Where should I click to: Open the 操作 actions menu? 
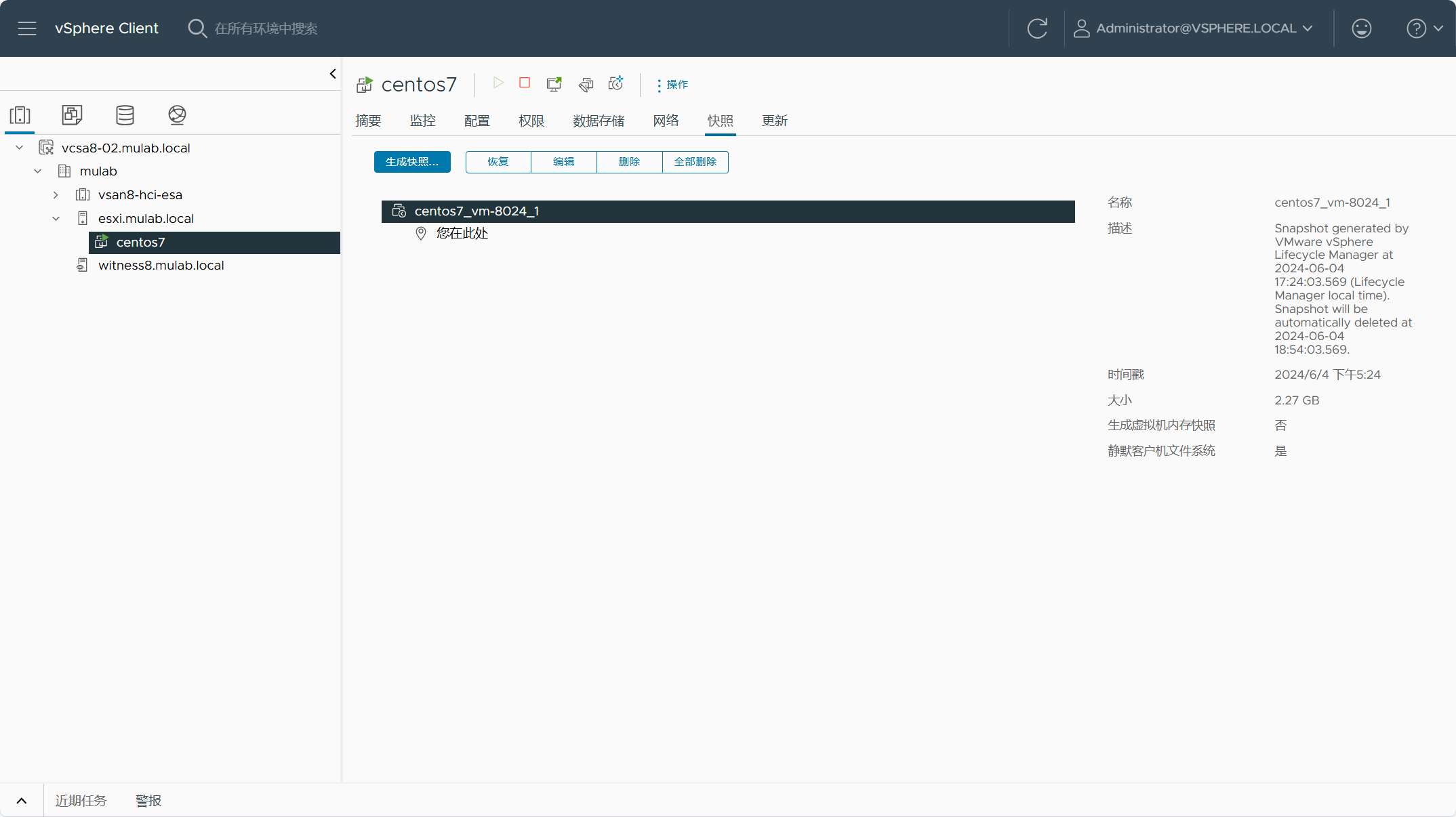click(672, 85)
